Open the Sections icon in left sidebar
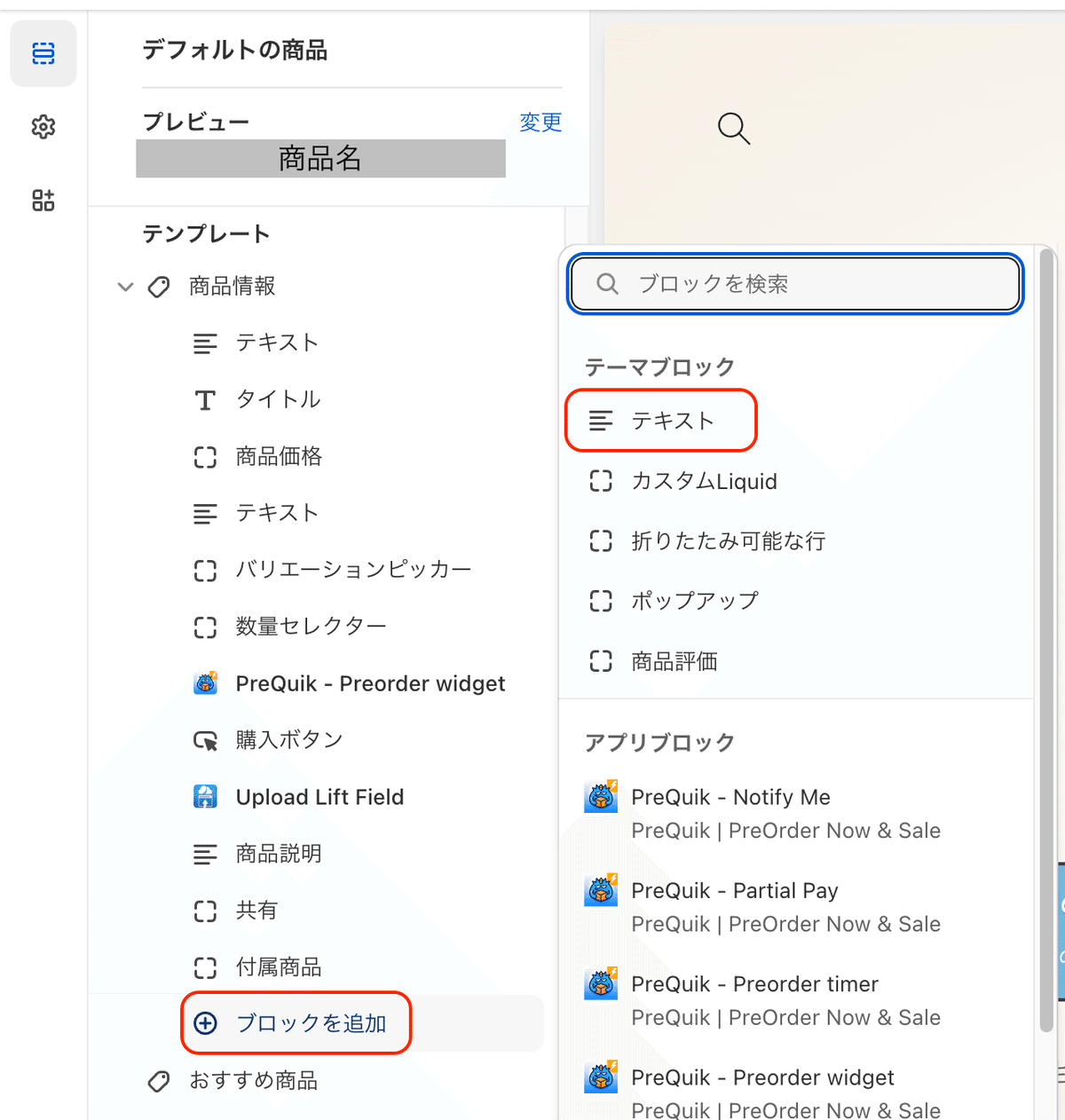The width and height of the screenshot is (1065, 1120). coord(43,53)
